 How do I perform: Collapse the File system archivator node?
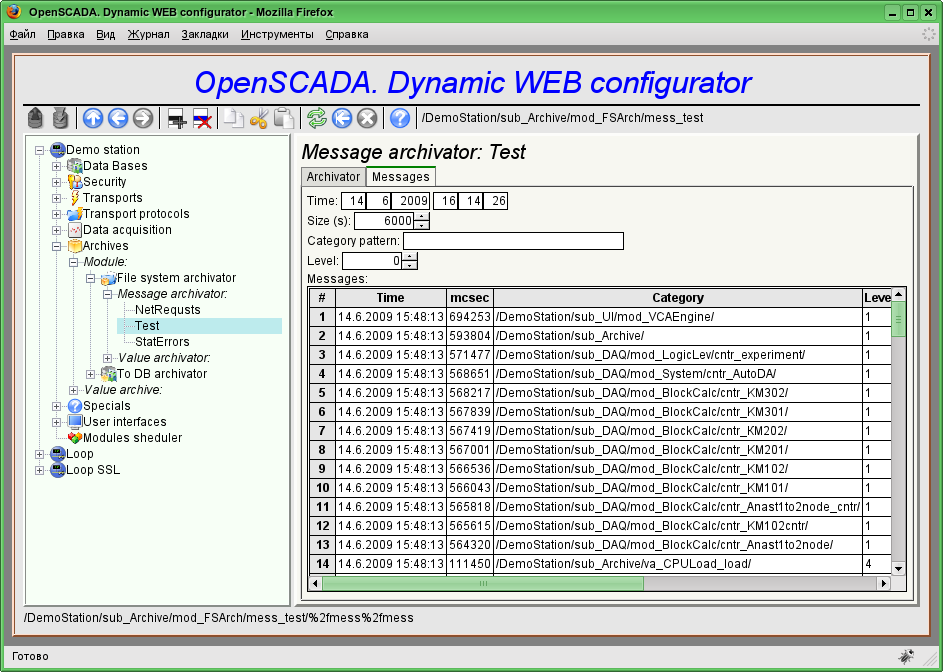point(90,278)
